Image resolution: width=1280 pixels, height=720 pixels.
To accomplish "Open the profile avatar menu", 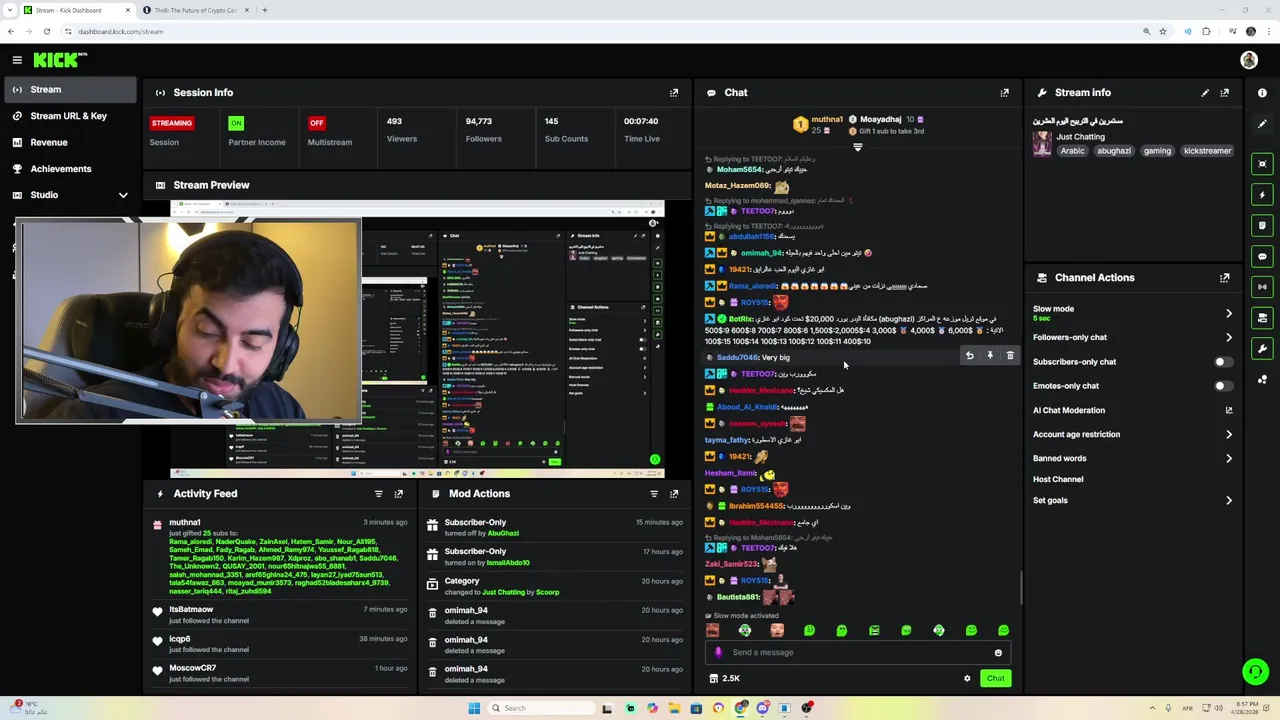I will click(x=1248, y=60).
